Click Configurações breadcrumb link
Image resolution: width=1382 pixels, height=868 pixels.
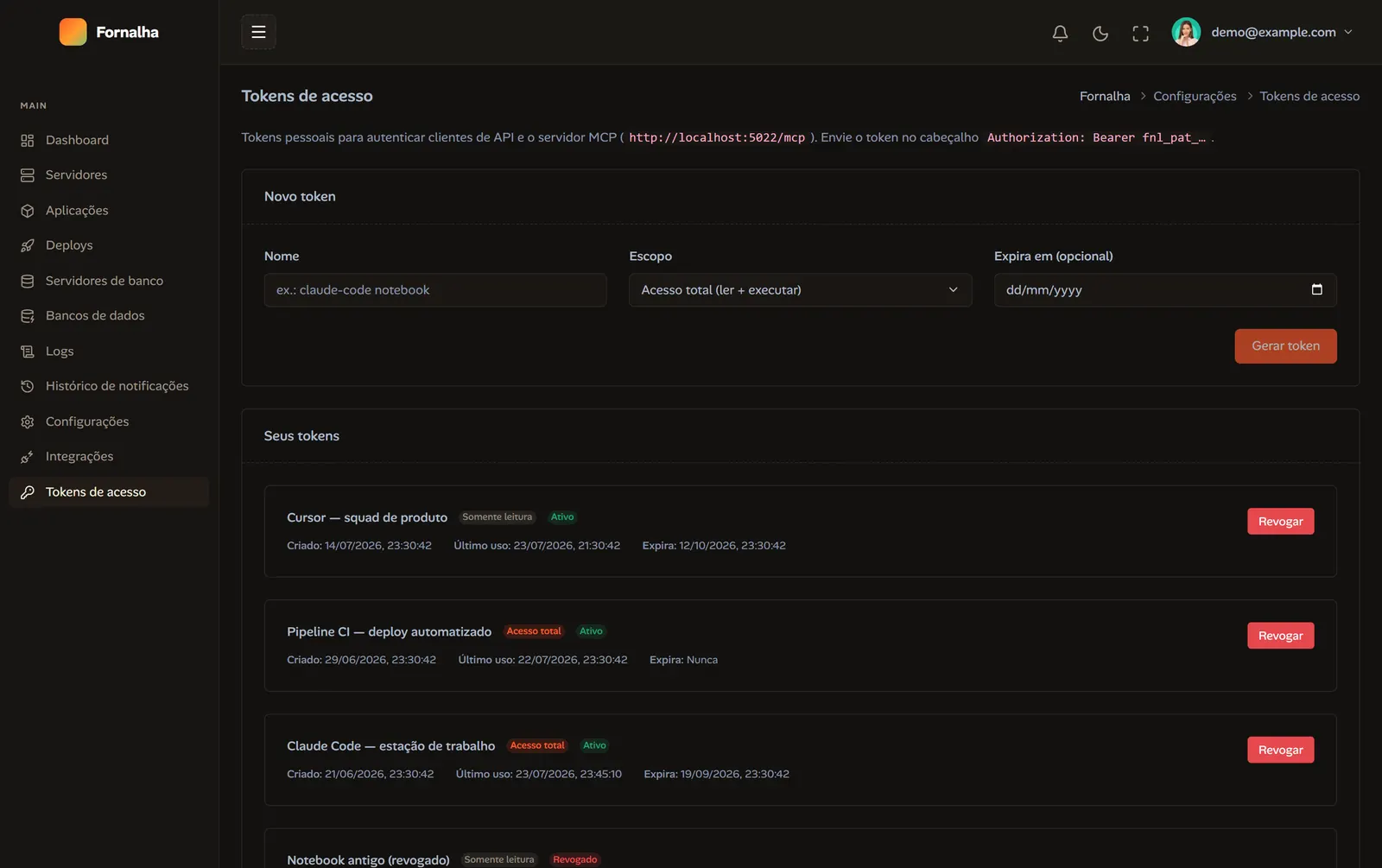click(x=1195, y=96)
